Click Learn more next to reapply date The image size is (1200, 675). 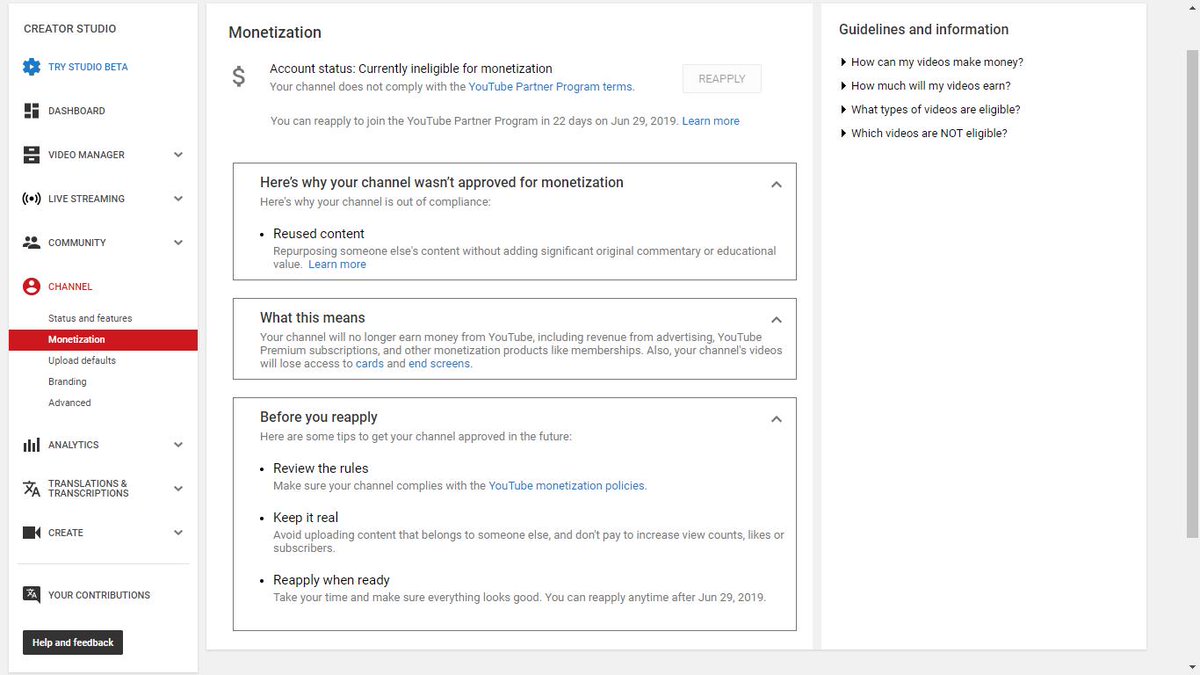pyautogui.click(x=711, y=121)
